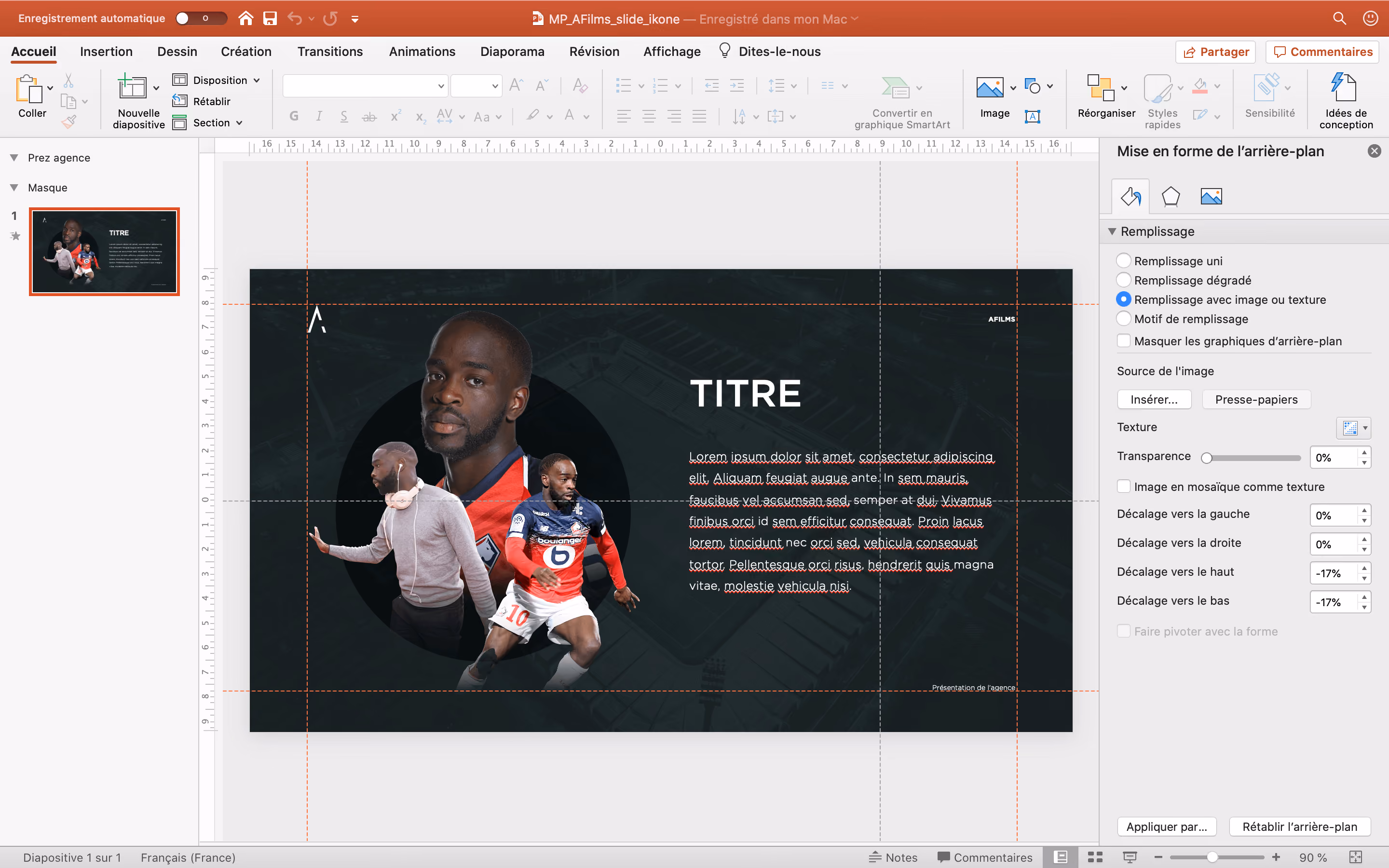Open the Disposition dropdown
Image resolution: width=1389 pixels, height=868 pixels.
[x=217, y=80]
